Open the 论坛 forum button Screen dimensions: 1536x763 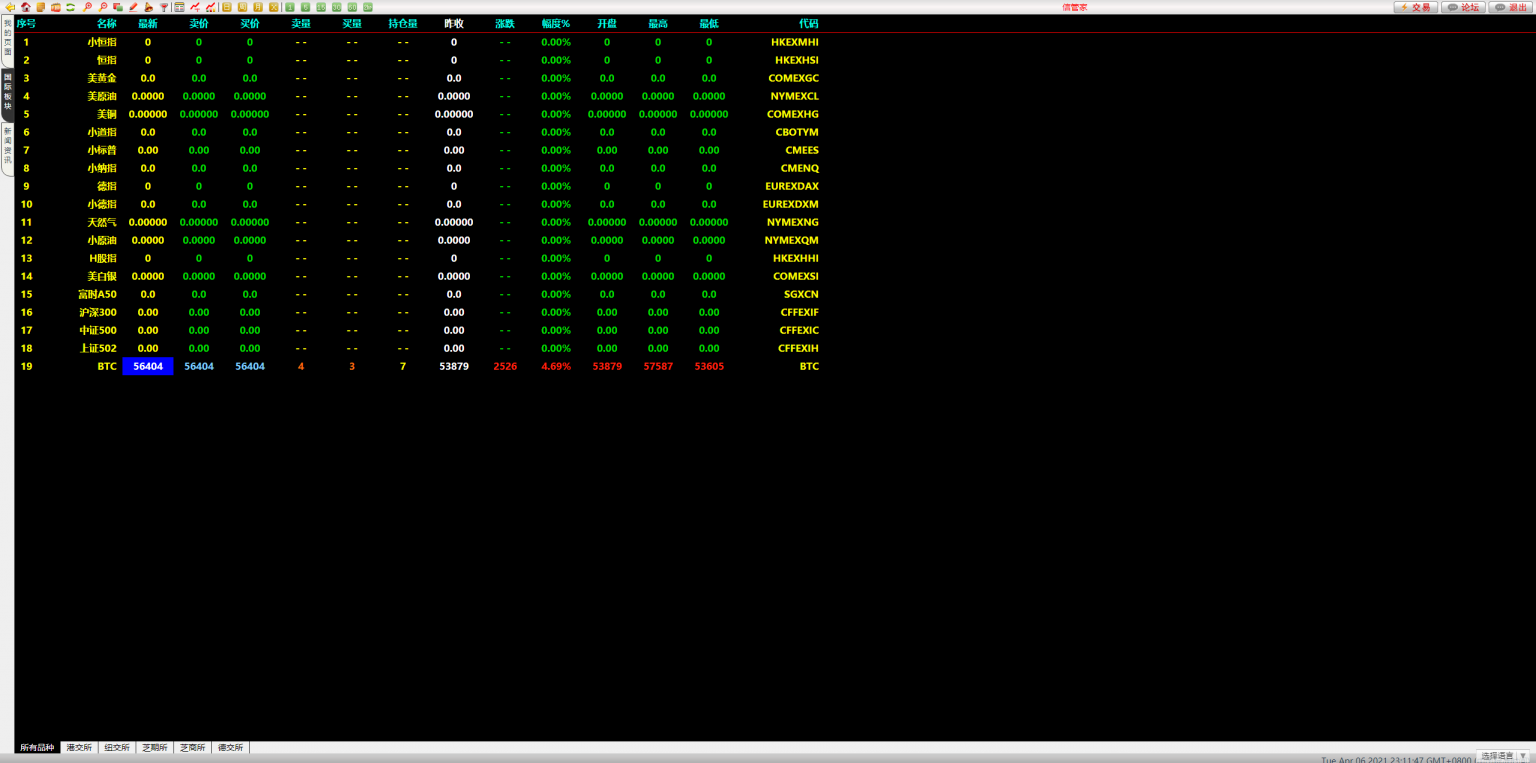click(x=1463, y=7)
